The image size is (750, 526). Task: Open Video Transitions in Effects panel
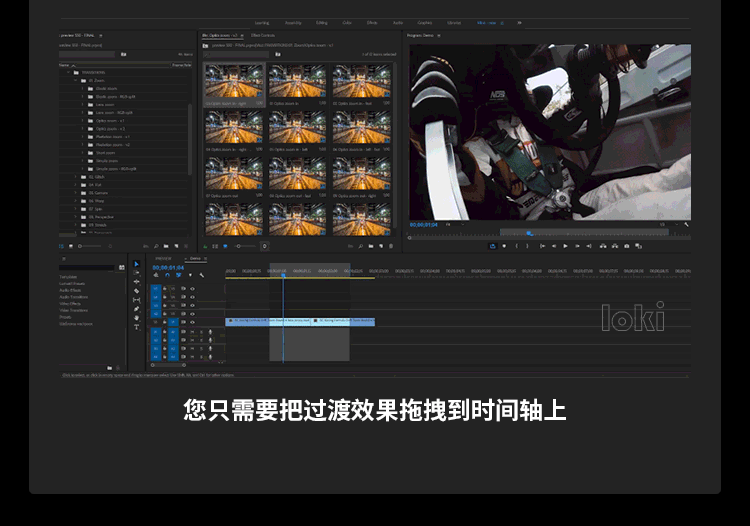[x=73, y=309]
